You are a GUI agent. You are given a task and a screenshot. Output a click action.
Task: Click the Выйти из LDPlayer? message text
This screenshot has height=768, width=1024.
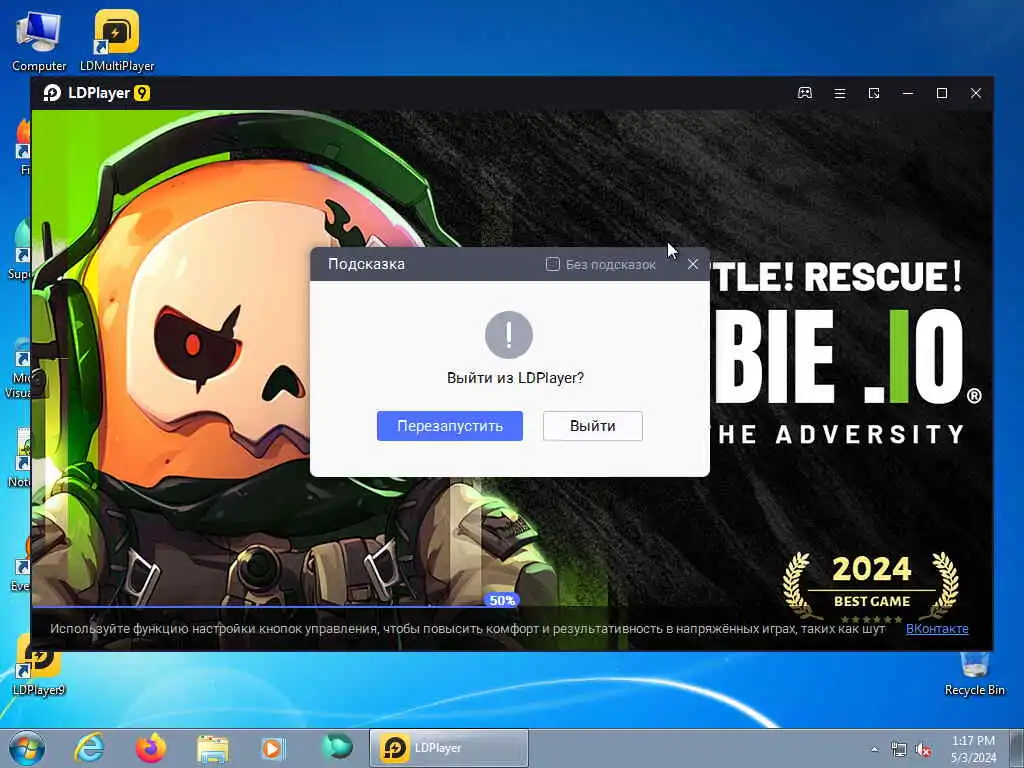click(x=515, y=378)
